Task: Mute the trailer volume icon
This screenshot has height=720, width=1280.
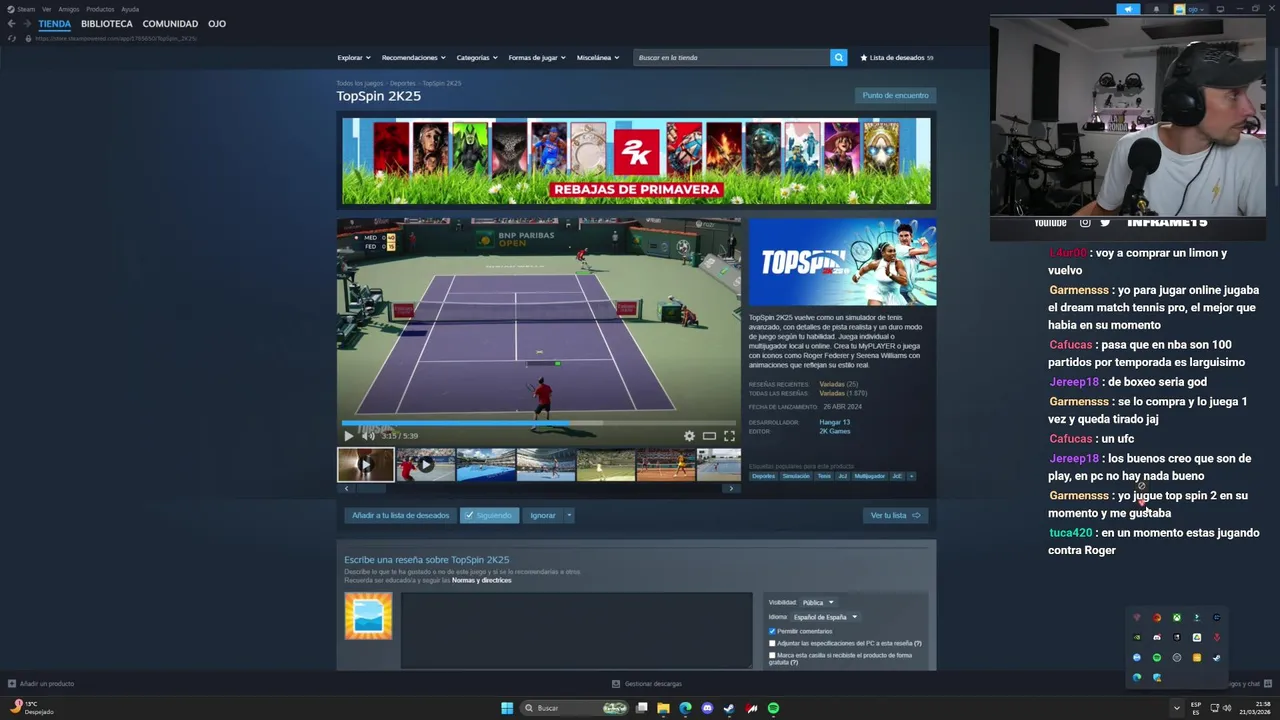Action: pyautogui.click(x=368, y=436)
